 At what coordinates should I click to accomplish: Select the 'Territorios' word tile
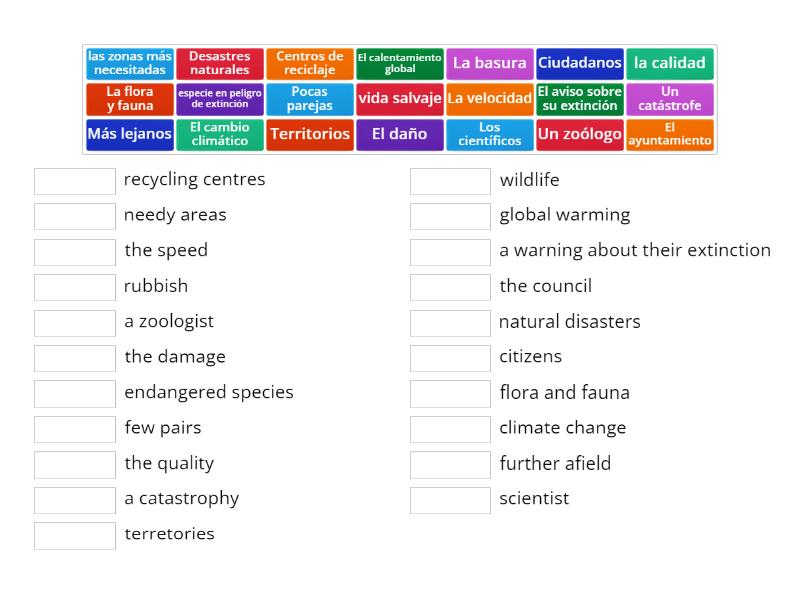pyautogui.click(x=310, y=134)
